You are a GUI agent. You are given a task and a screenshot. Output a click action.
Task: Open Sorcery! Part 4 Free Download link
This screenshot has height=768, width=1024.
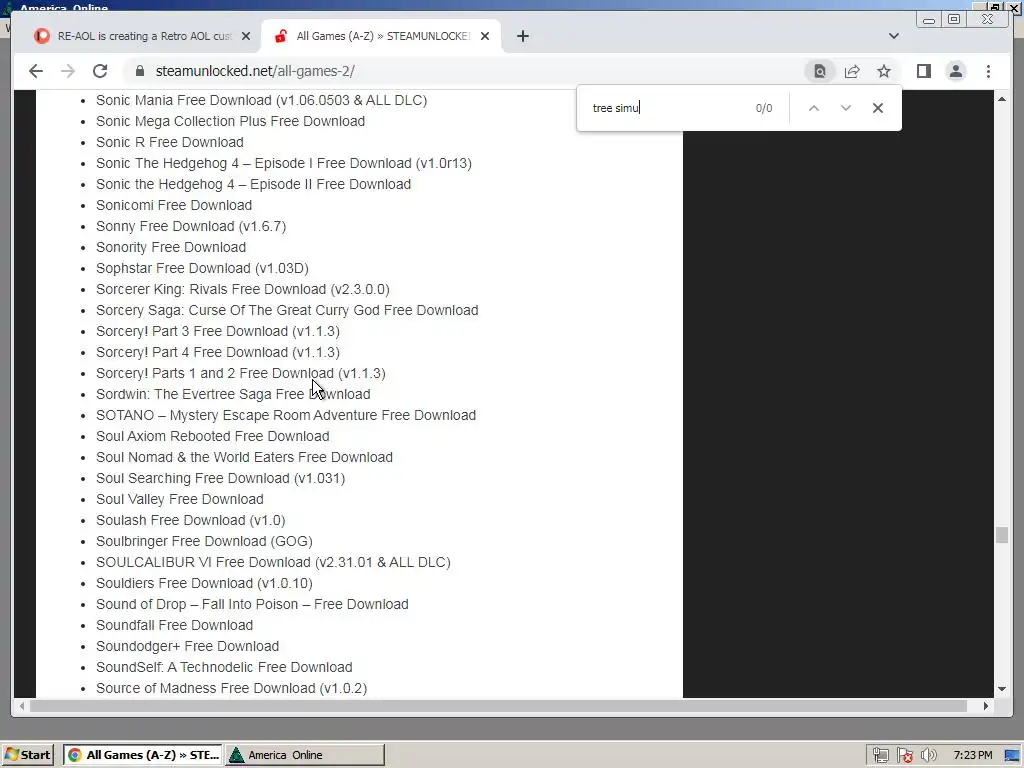click(x=217, y=351)
